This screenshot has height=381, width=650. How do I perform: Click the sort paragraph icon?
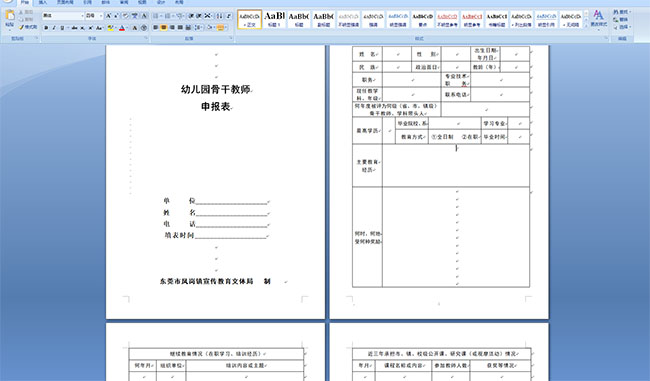pos(220,16)
